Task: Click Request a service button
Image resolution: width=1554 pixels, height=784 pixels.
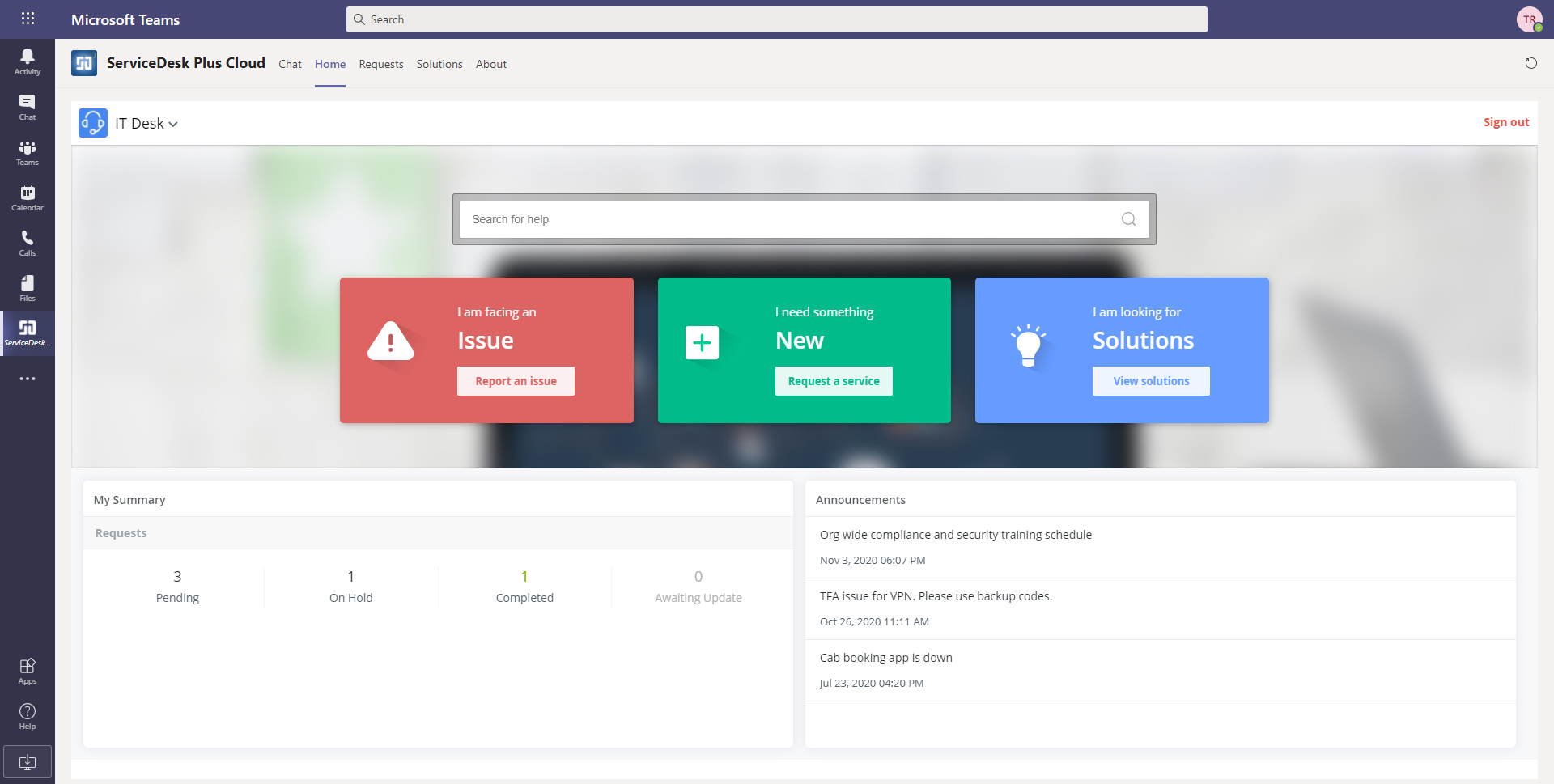Action: 834,381
